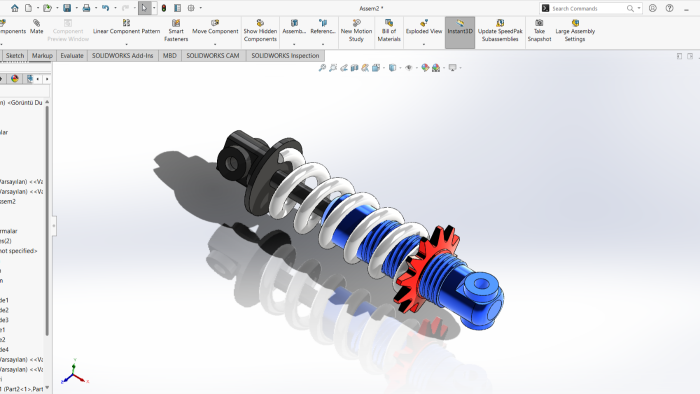Screen dimensions: 700x394
Task: Open Large Assembly Settings
Action: (x=575, y=30)
